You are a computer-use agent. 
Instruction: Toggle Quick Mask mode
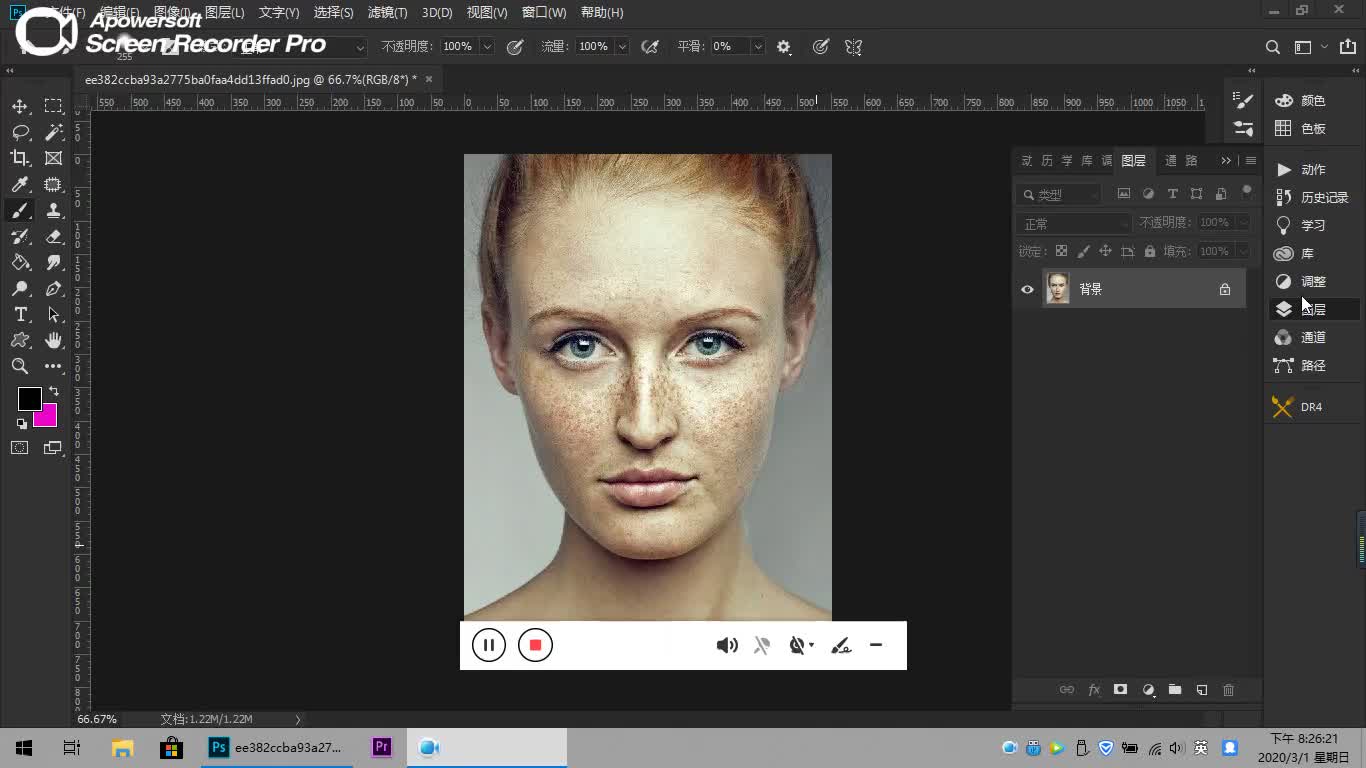[x=20, y=448]
